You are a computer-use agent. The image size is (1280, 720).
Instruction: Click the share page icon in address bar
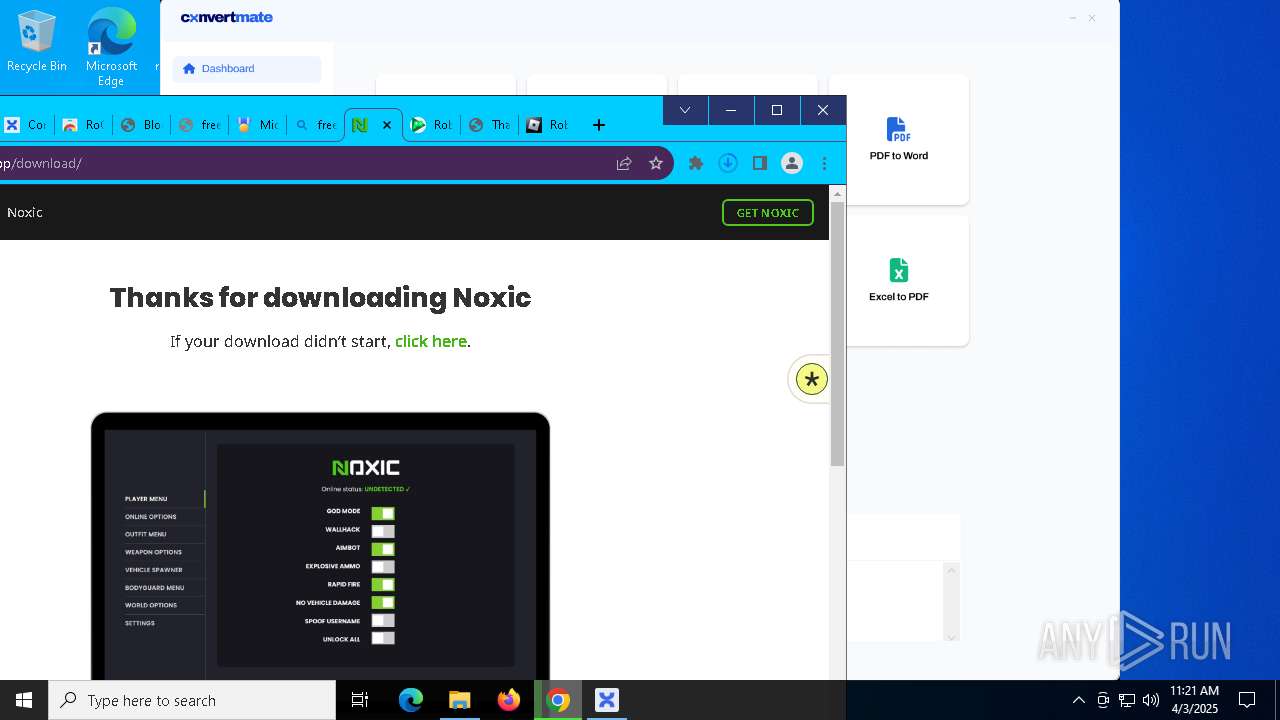point(624,163)
